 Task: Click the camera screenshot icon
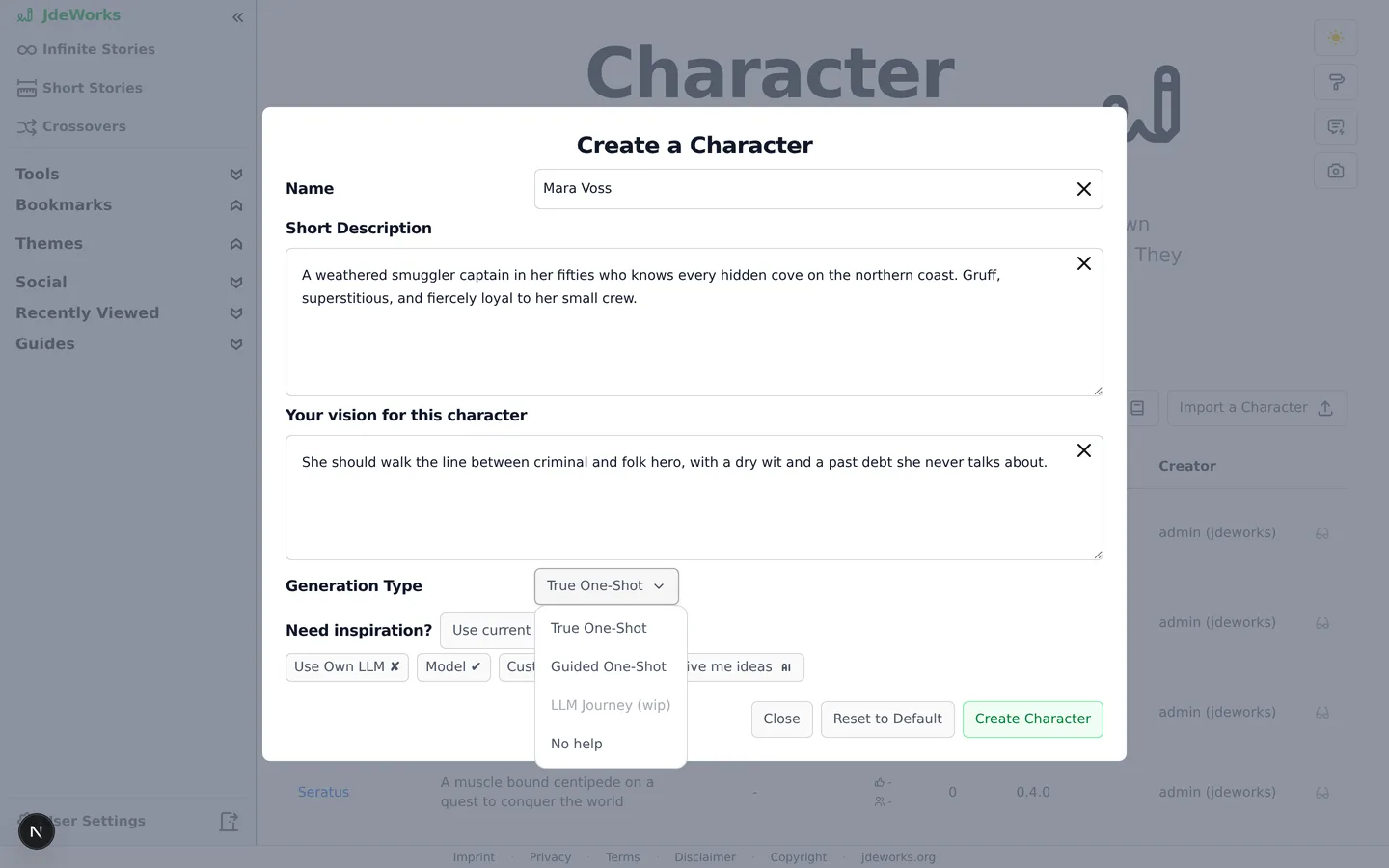pos(1336,171)
